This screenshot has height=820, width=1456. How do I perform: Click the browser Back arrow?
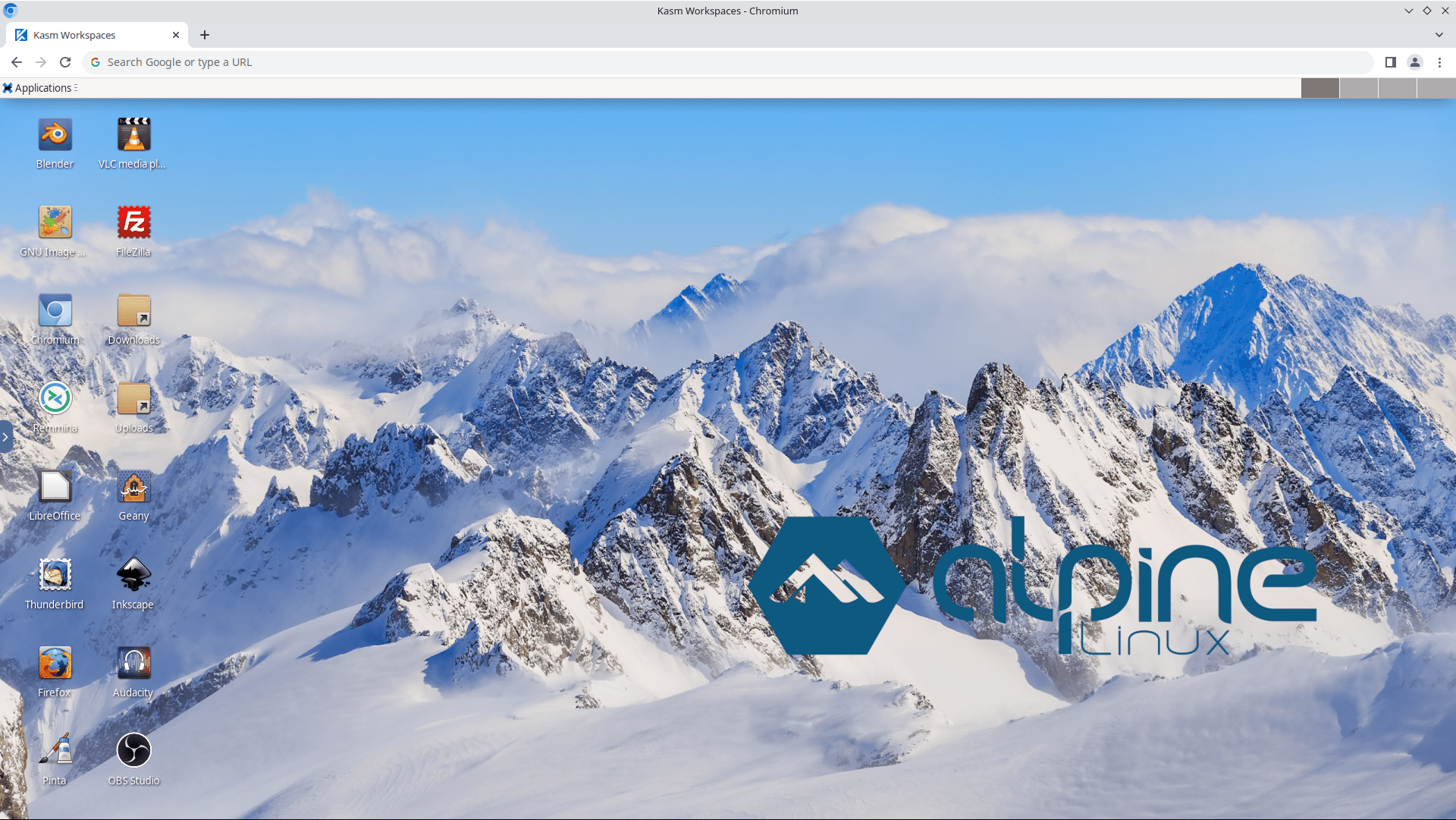tap(17, 62)
